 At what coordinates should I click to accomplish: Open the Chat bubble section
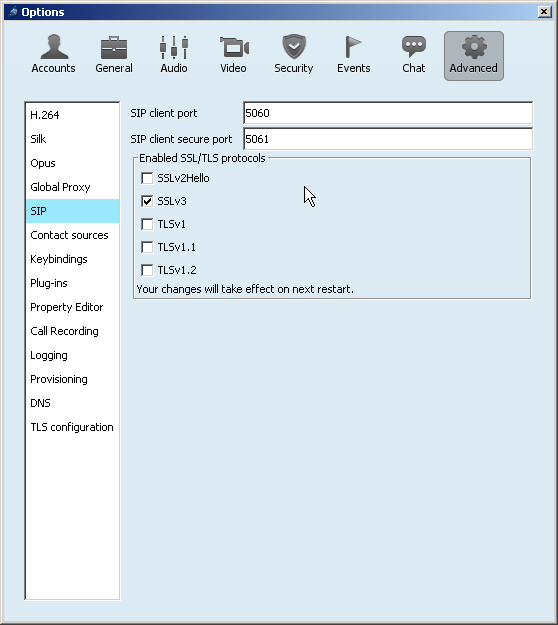pyautogui.click(x=414, y=55)
